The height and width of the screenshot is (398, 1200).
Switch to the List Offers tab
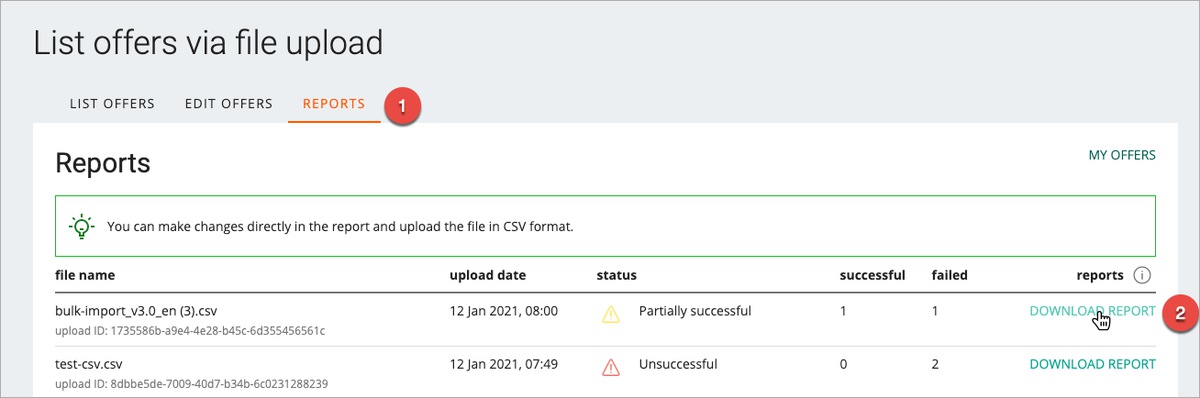[112, 104]
